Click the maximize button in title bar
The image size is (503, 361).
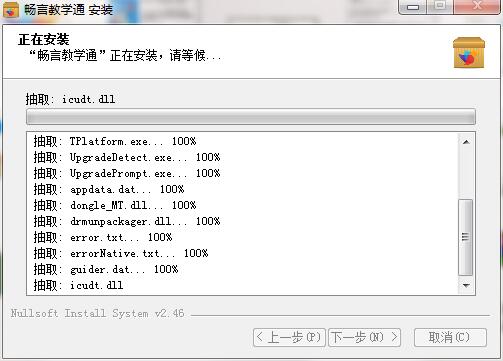[x=440, y=7]
